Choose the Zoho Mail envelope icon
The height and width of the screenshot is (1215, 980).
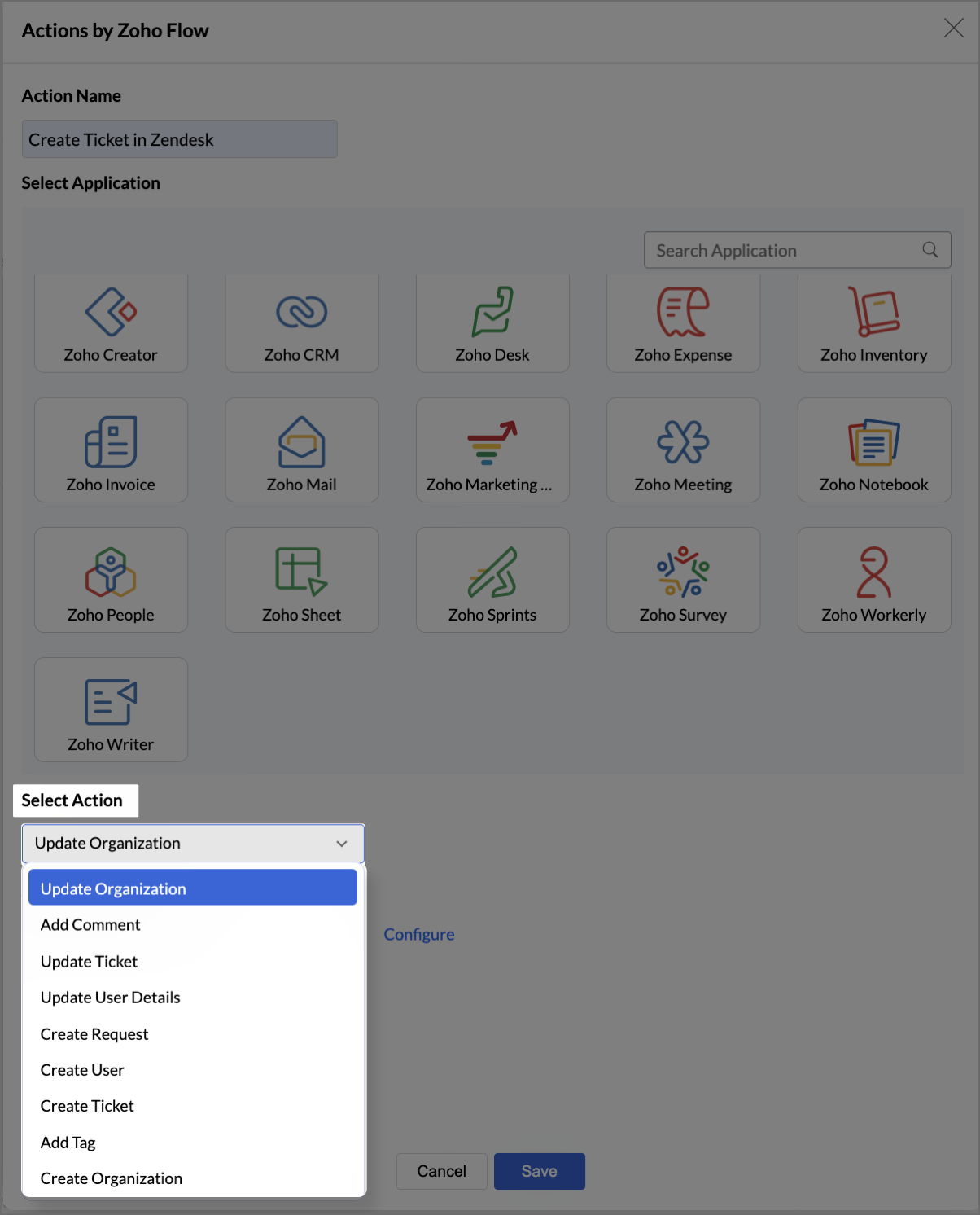click(301, 441)
